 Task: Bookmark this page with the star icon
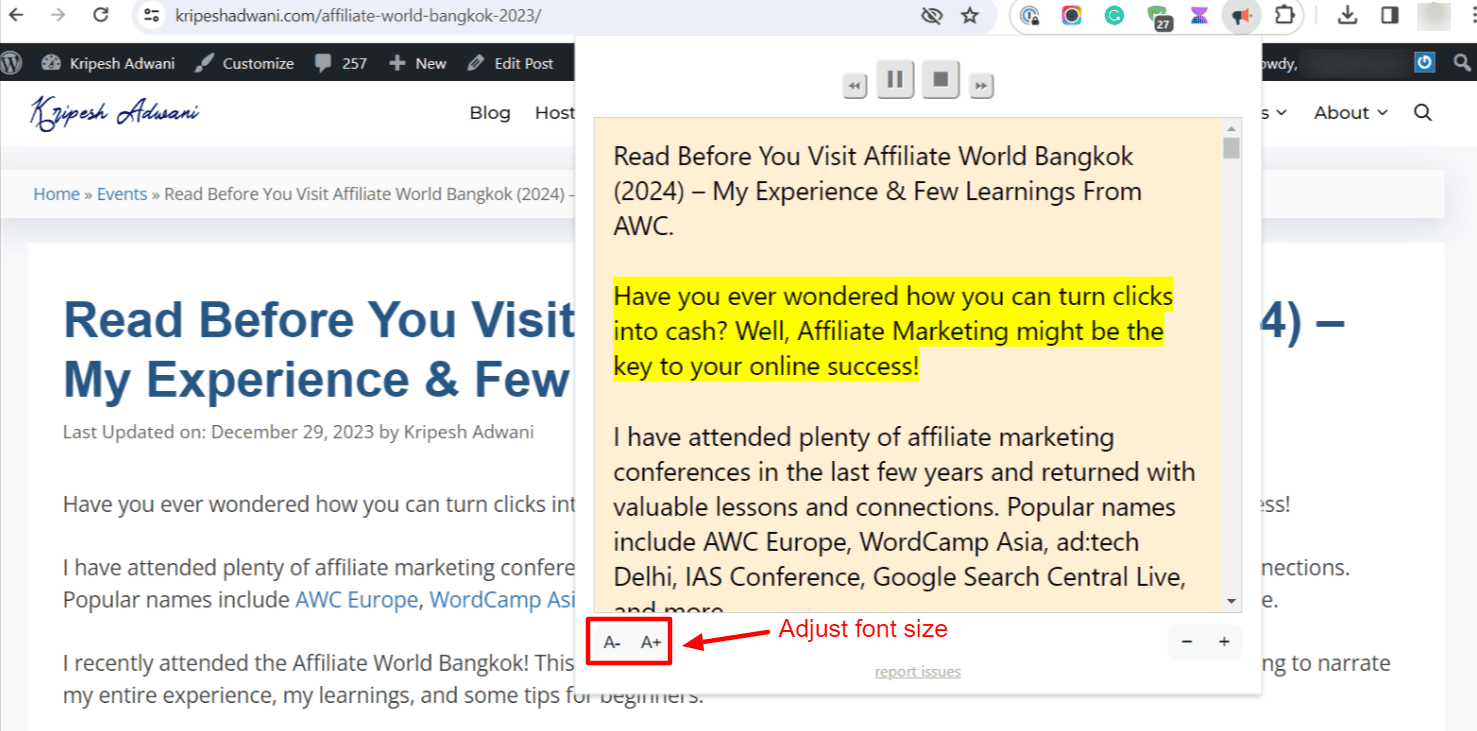click(x=969, y=16)
